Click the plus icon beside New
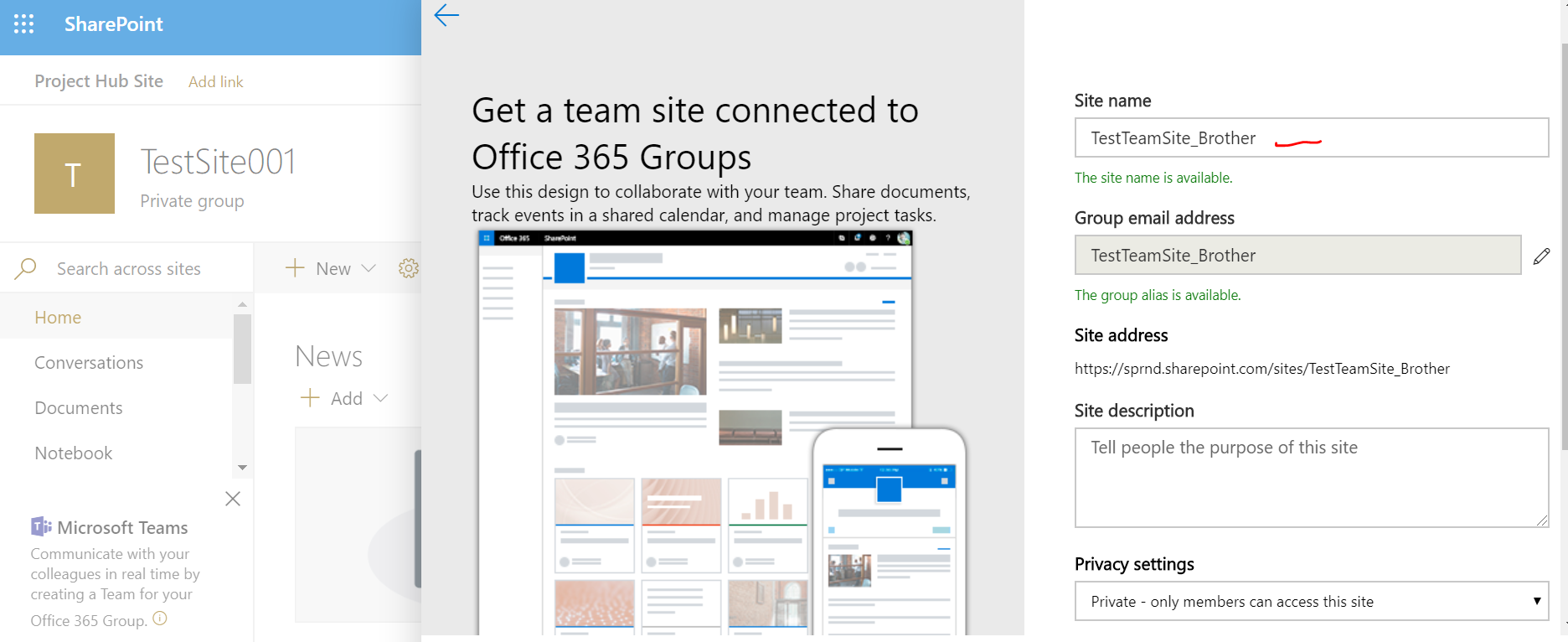 click(x=295, y=268)
